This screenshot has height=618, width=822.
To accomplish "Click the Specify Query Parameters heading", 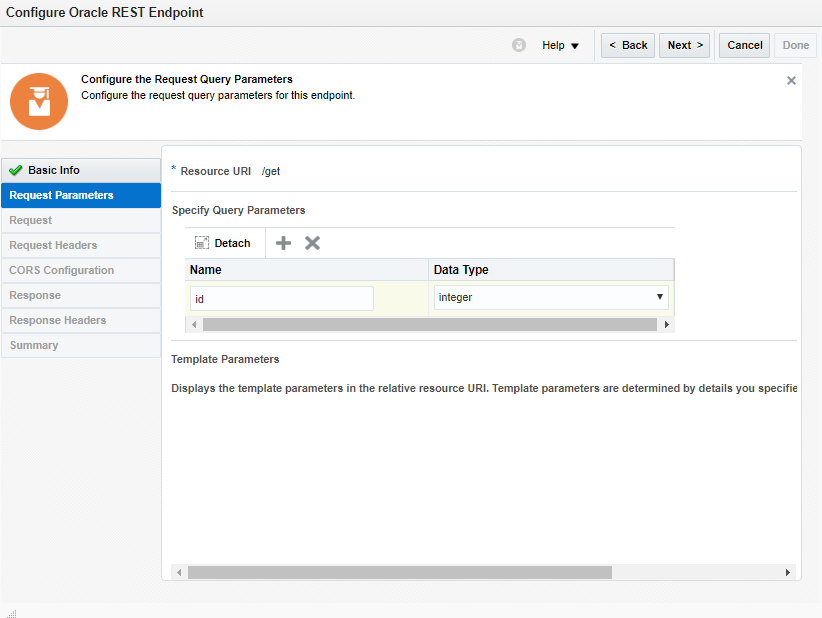I will (x=239, y=210).
